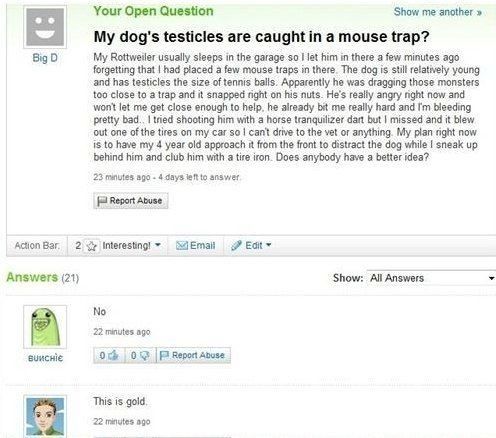
Task: Open the second answerer's cartoon avatar
Action: 45,416
